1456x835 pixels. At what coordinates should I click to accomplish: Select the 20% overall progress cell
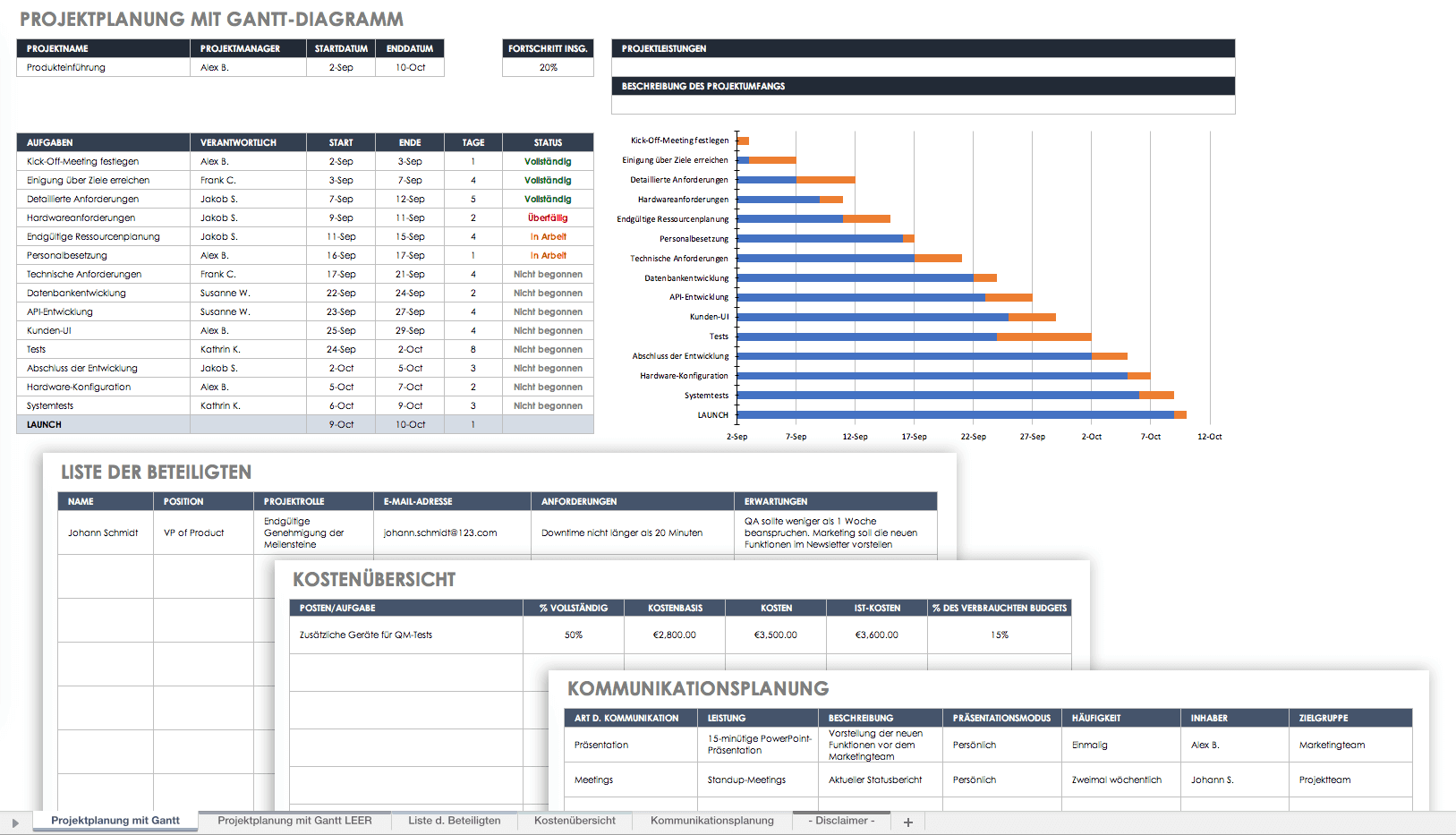(x=548, y=68)
